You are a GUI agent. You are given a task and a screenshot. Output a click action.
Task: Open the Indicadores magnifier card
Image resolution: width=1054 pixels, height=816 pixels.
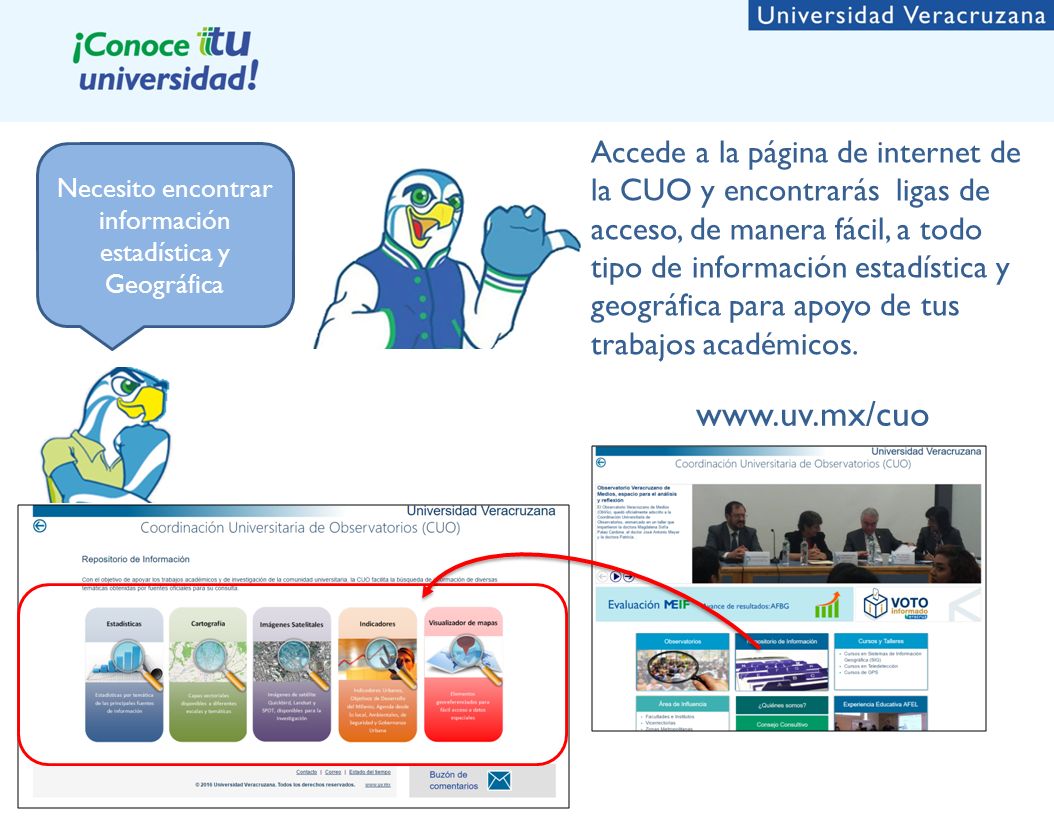[377, 674]
